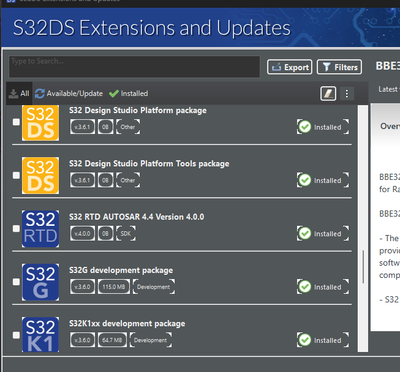Viewport: 400px width, 372px height.
Task: Check the S32 RTD AUTOSAR 4.4 checkbox
Action: [16, 229]
